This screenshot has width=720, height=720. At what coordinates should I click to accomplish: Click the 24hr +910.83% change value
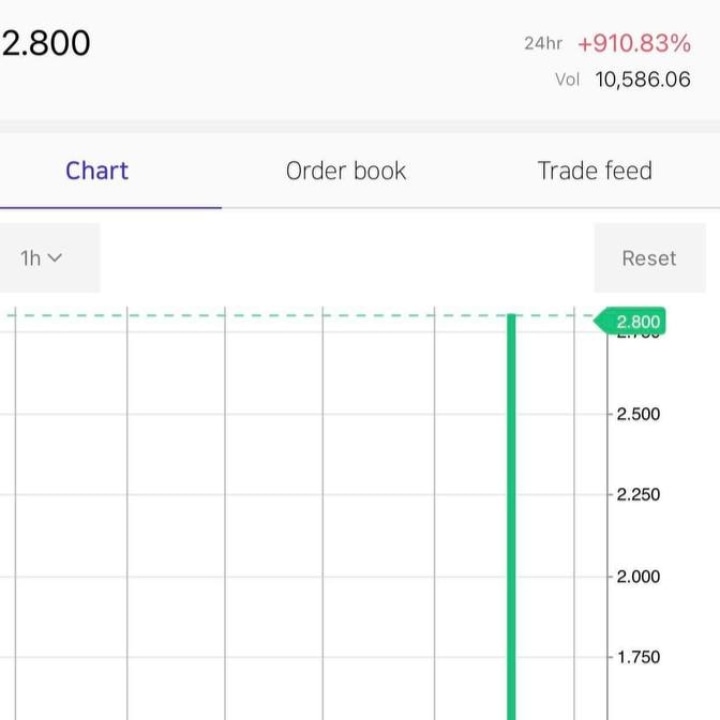click(x=634, y=44)
